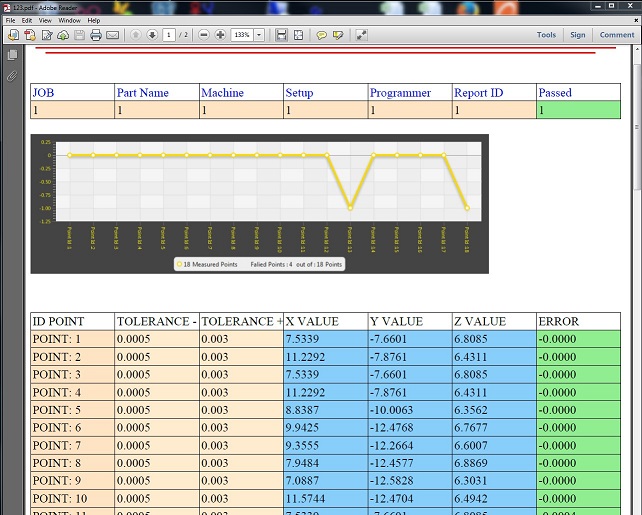This screenshot has height=515, width=642.
Task: Click the zoom out minus button
Action: click(x=203, y=35)
